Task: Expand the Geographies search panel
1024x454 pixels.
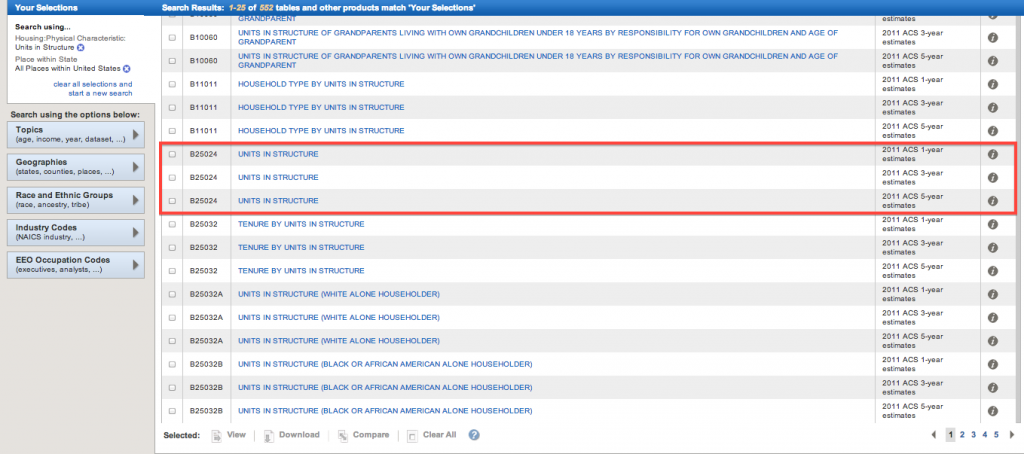Action: pos(77,166)
